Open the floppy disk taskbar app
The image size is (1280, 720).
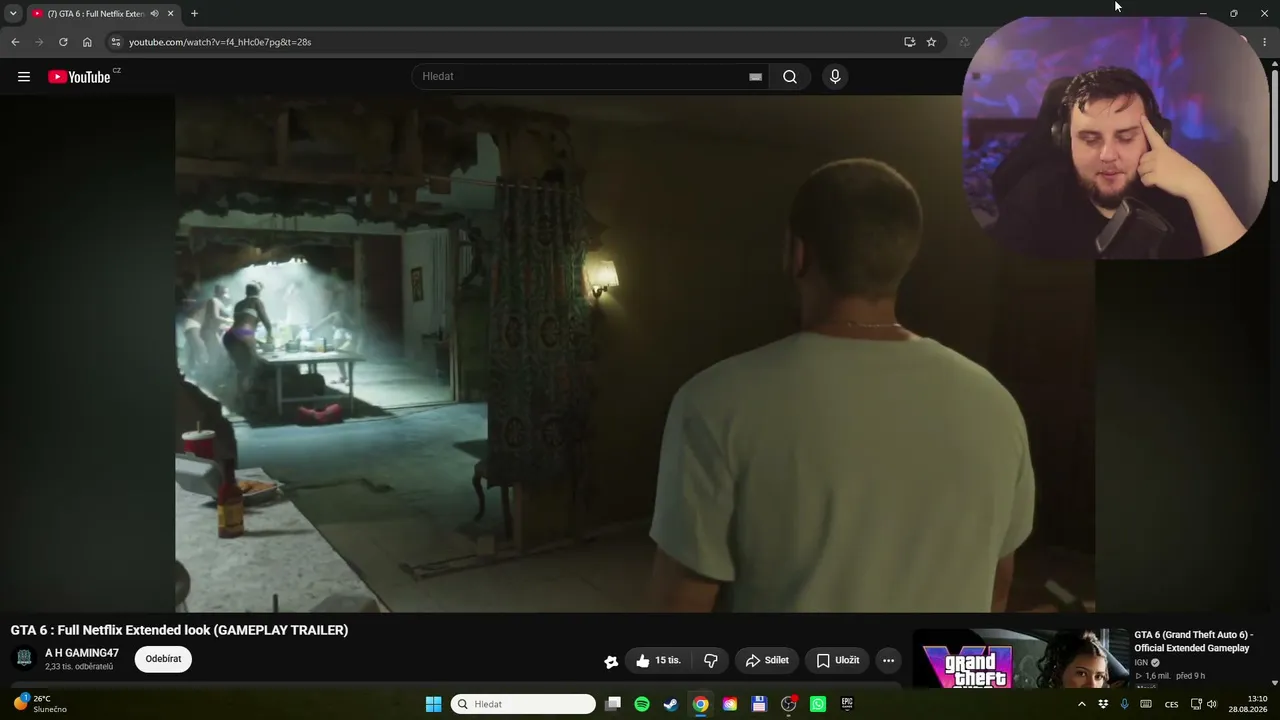(759, 704)
